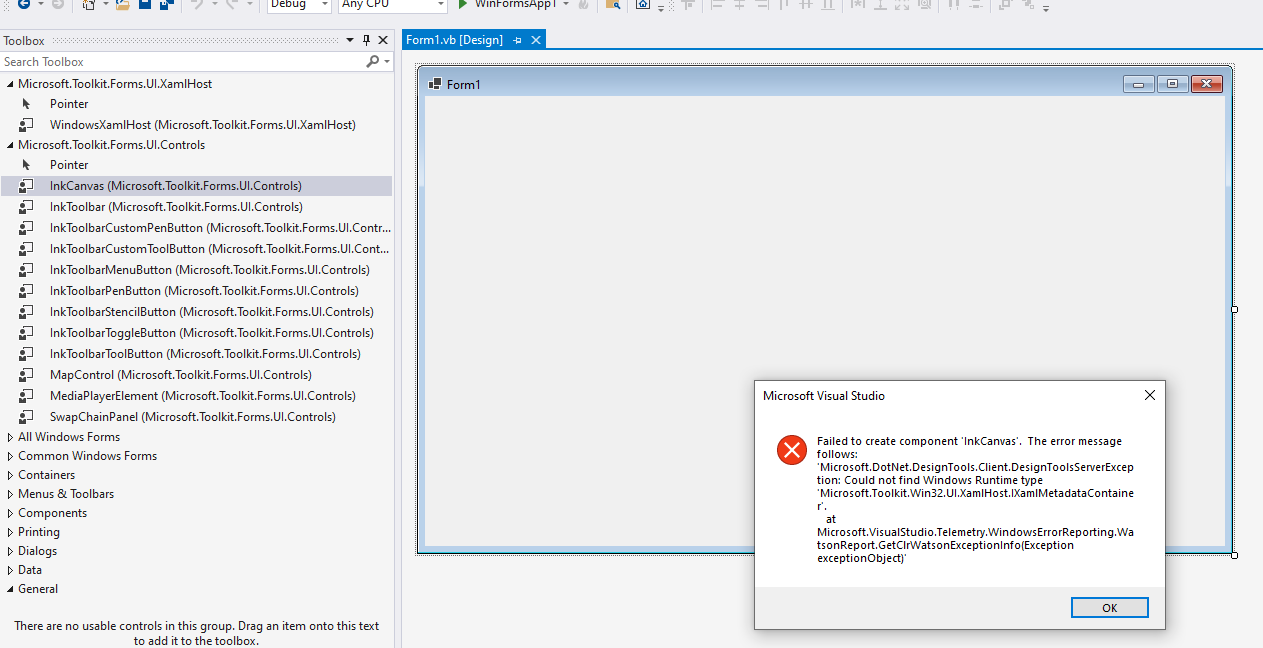Expand the Printing toolbox group
The height and width of the screenshot is (648, 1263).
point(10,532)
